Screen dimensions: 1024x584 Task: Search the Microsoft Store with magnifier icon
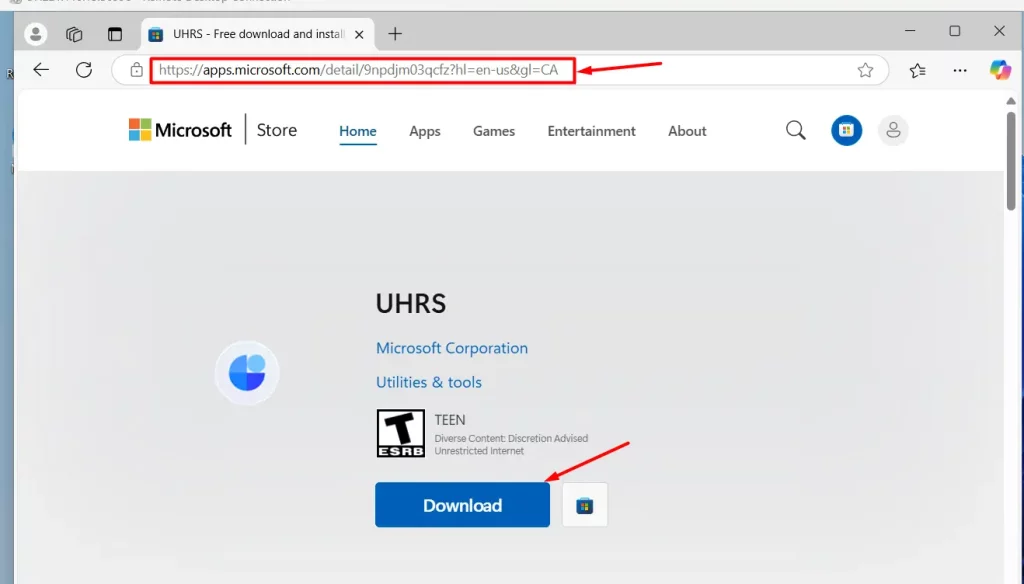(x=795, y=130)
